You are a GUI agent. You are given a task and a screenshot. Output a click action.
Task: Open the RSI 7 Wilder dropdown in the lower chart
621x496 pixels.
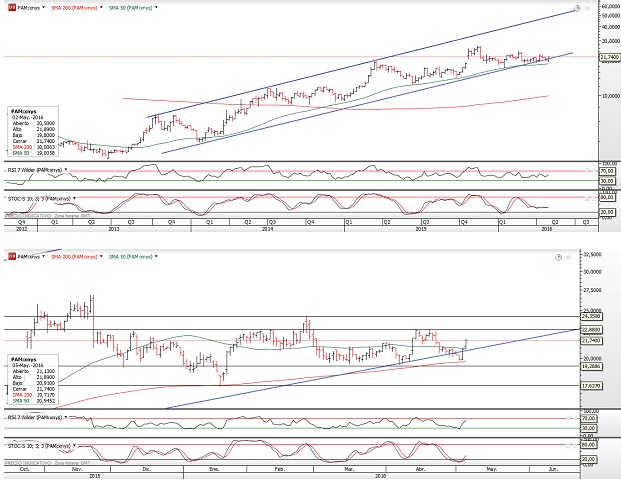(66, 417)
